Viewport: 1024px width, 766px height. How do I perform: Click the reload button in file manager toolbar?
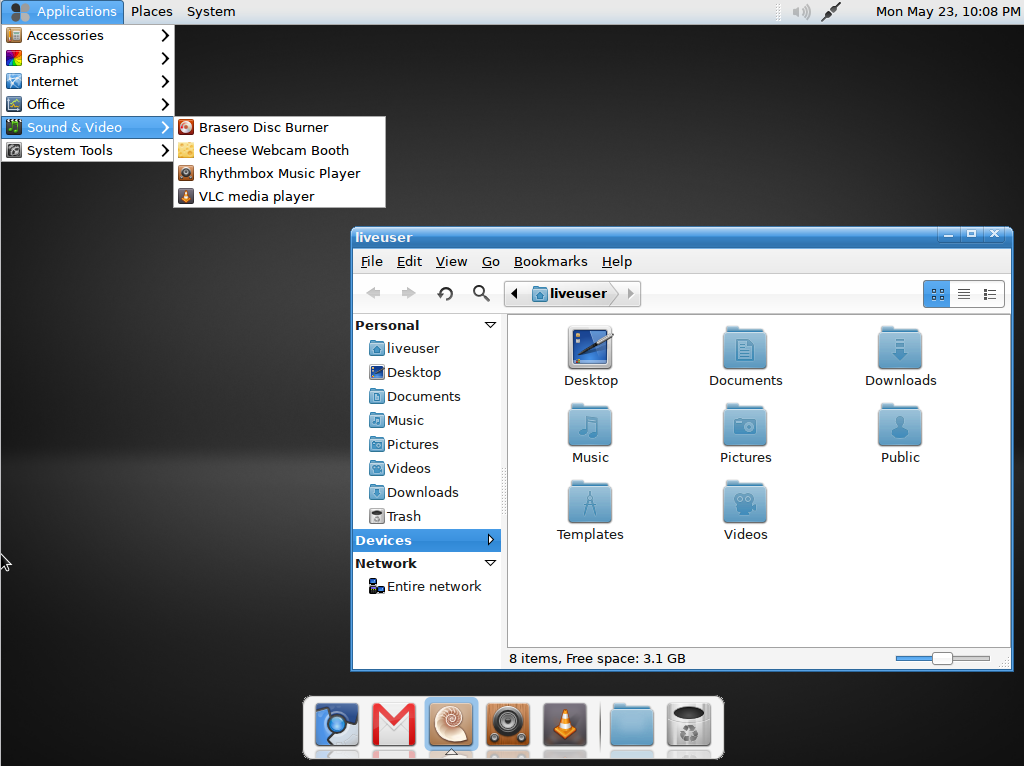click(445, 293)
